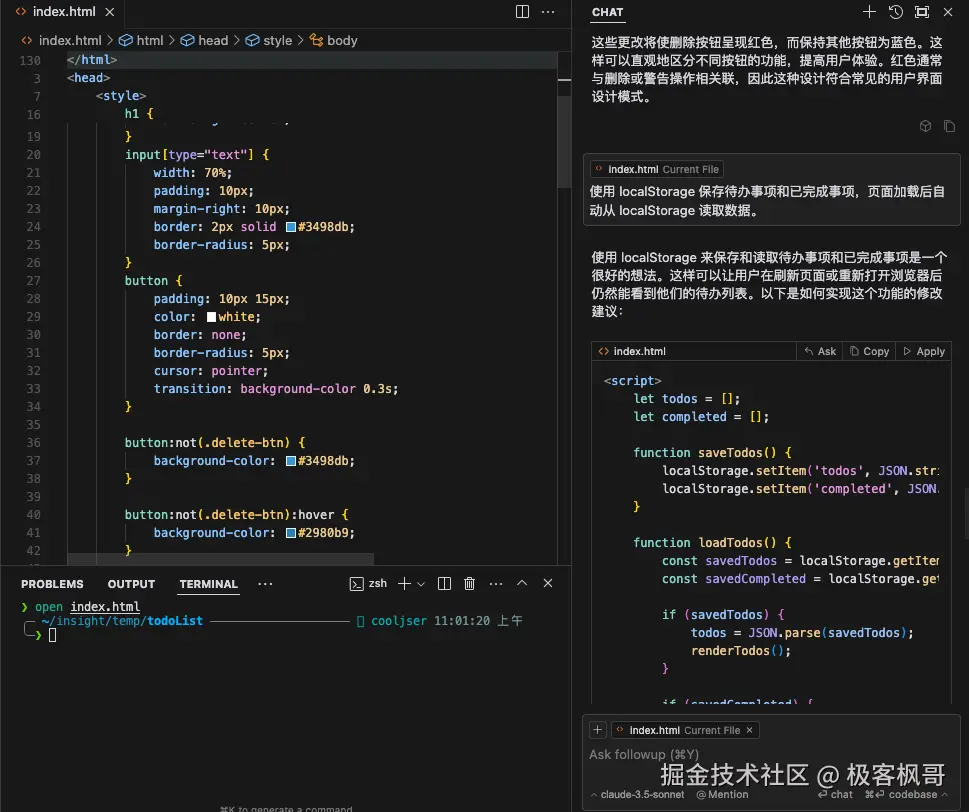Split the editor to the right

tap(522, 12)
